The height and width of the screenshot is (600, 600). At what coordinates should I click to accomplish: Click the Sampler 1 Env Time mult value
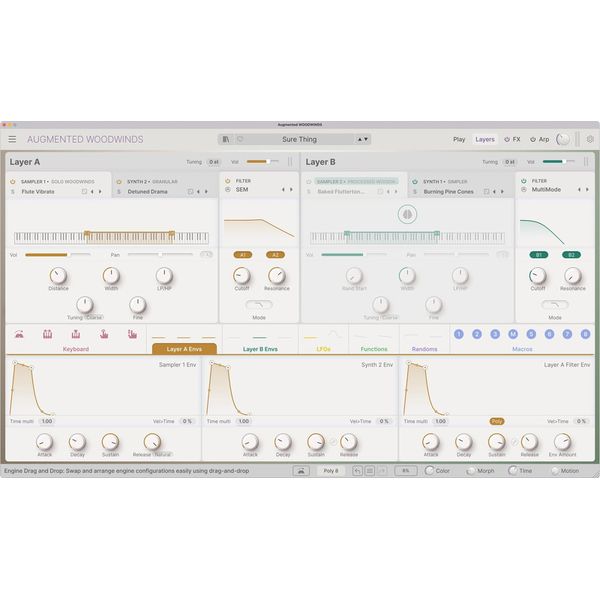click(47, 421)
